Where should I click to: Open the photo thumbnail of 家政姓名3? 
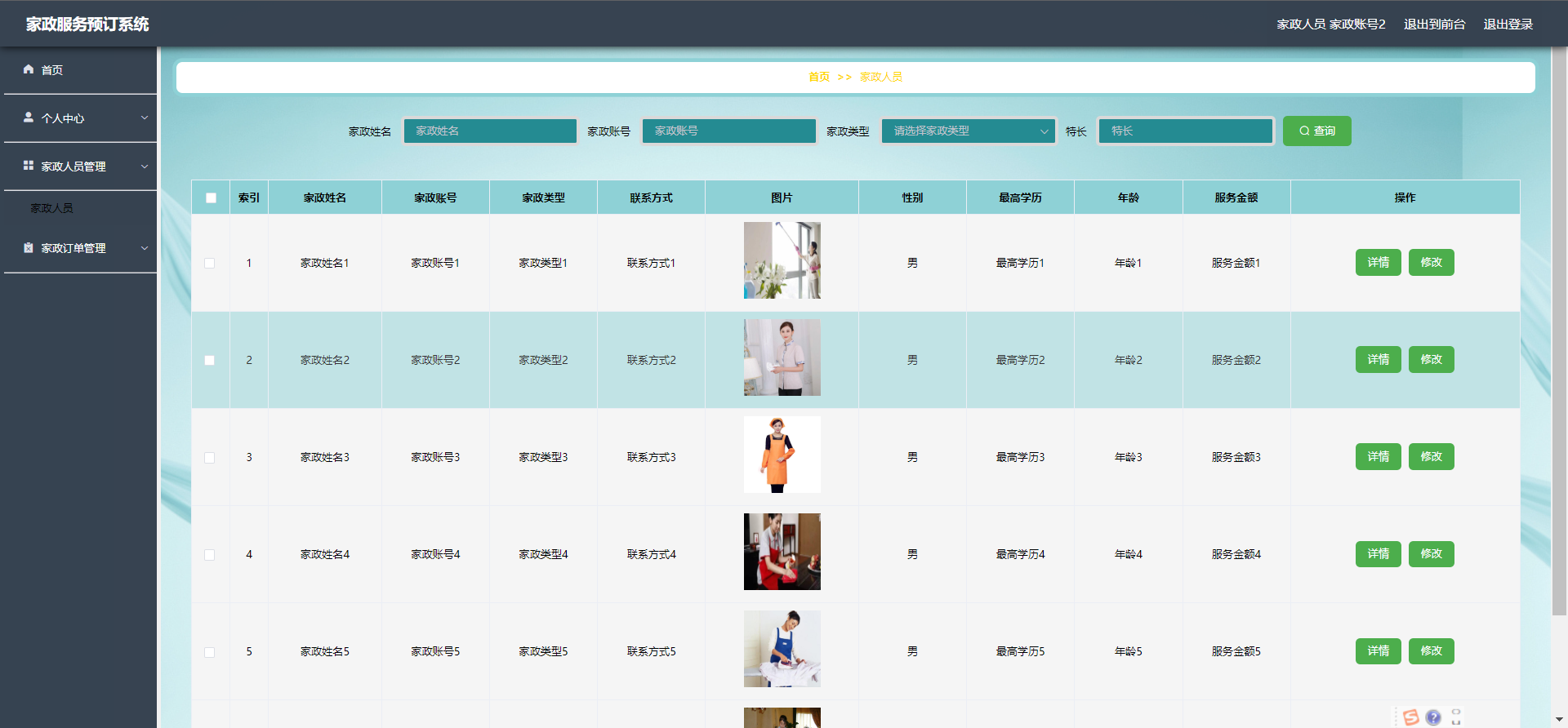coord(782,455)
